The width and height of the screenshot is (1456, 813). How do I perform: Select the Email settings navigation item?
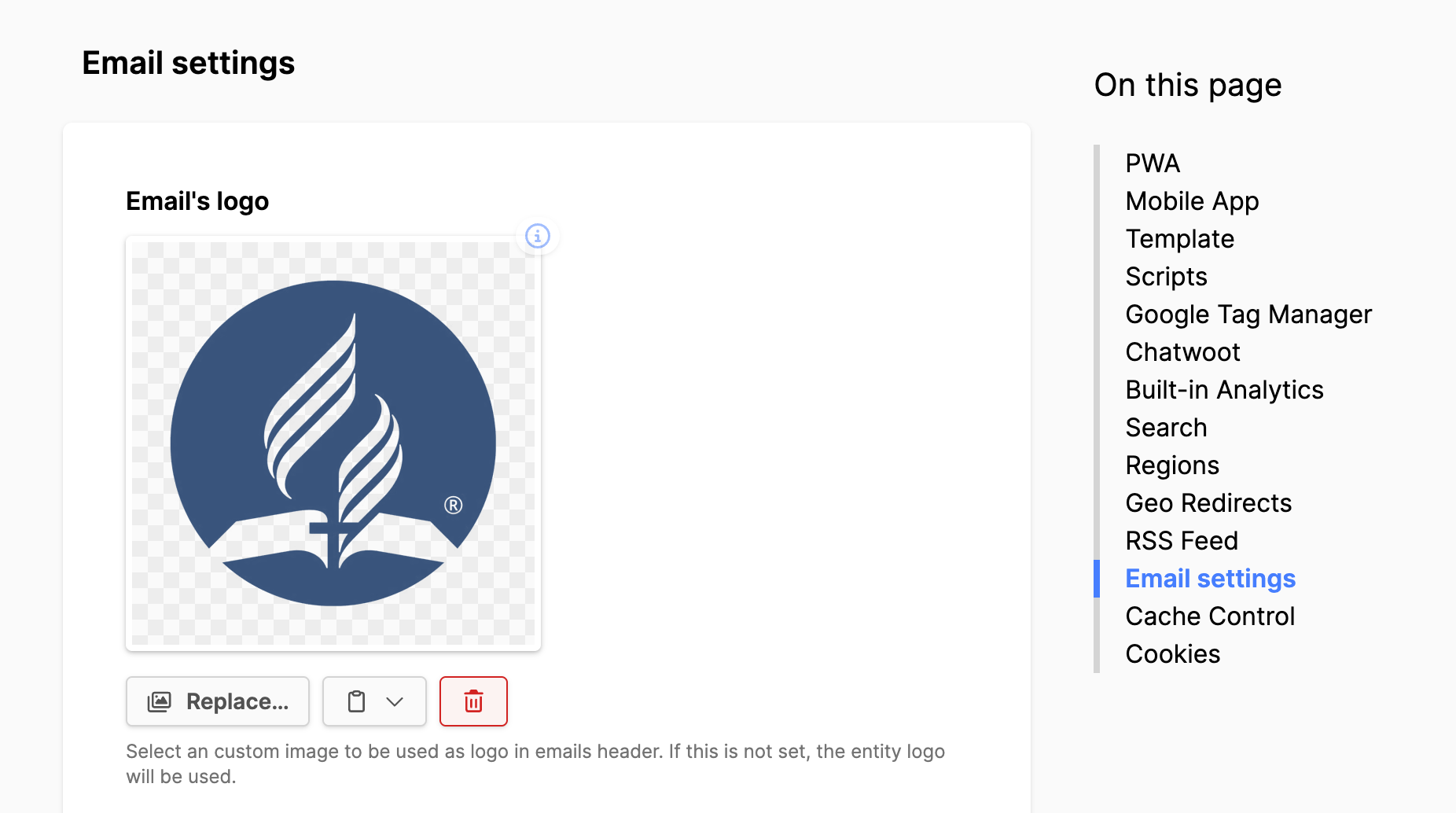1210,579
